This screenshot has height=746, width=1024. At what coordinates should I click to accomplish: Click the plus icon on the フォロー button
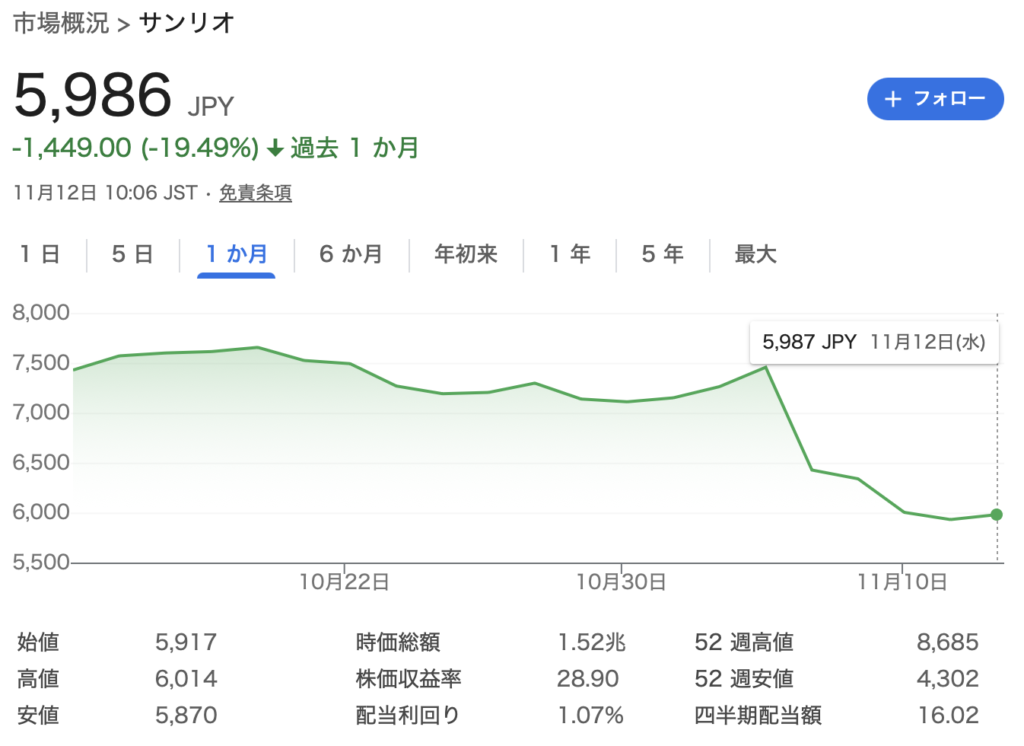[893, 99]
